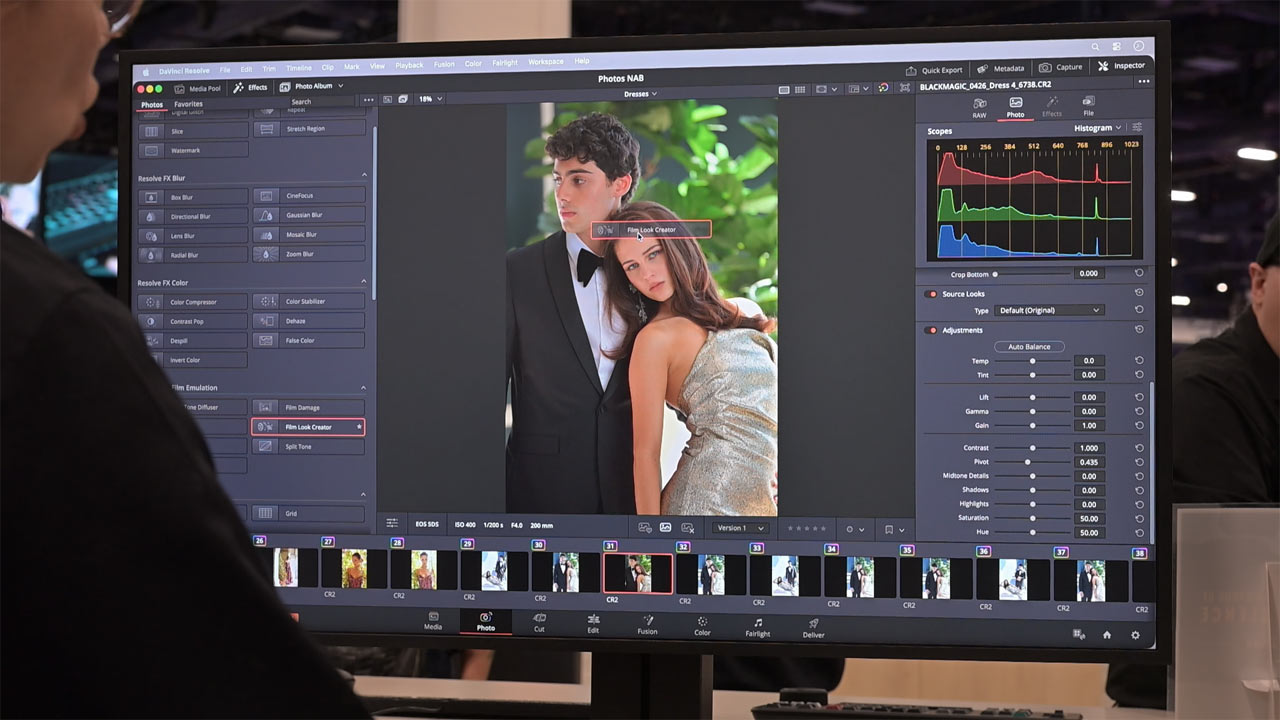Click the effects Search field

322,101
